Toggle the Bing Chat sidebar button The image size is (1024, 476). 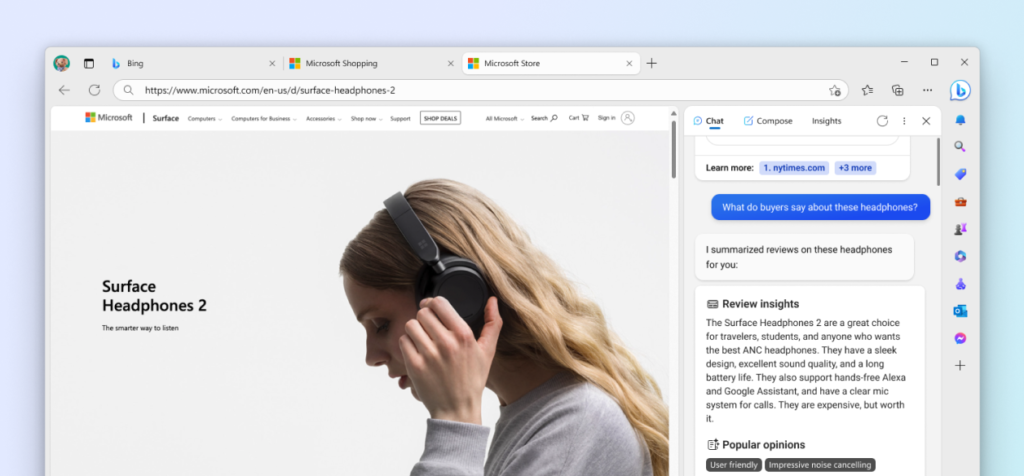pyautogui.click(x=960, y=90)
